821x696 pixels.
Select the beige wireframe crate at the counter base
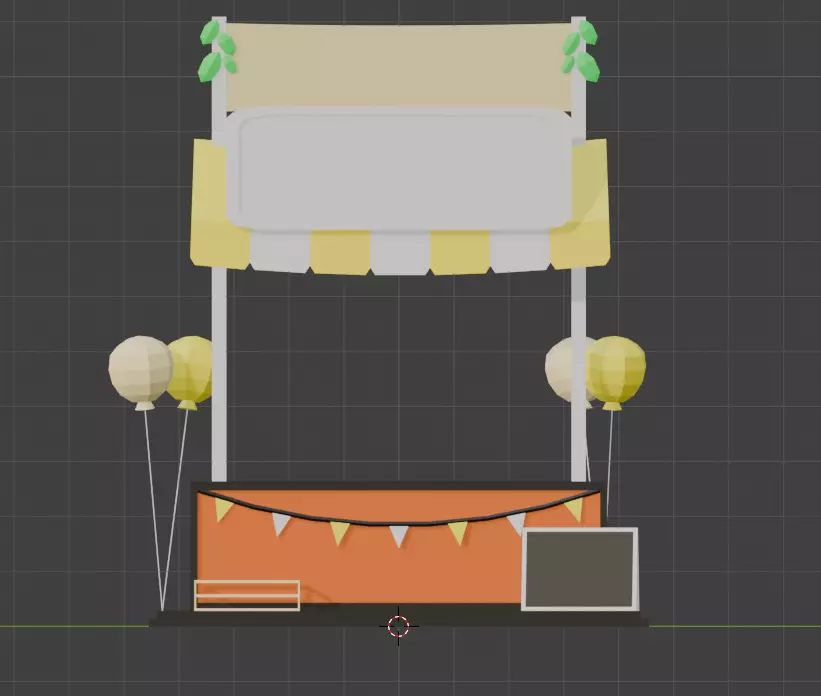247,595
